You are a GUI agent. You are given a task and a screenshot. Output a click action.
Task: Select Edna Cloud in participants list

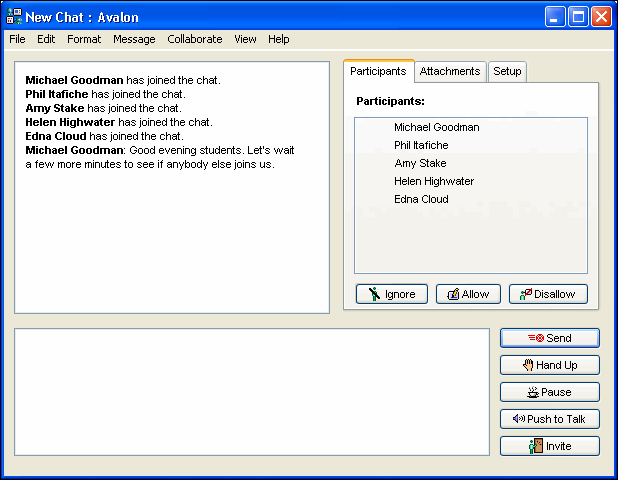[x=421, y=199]
